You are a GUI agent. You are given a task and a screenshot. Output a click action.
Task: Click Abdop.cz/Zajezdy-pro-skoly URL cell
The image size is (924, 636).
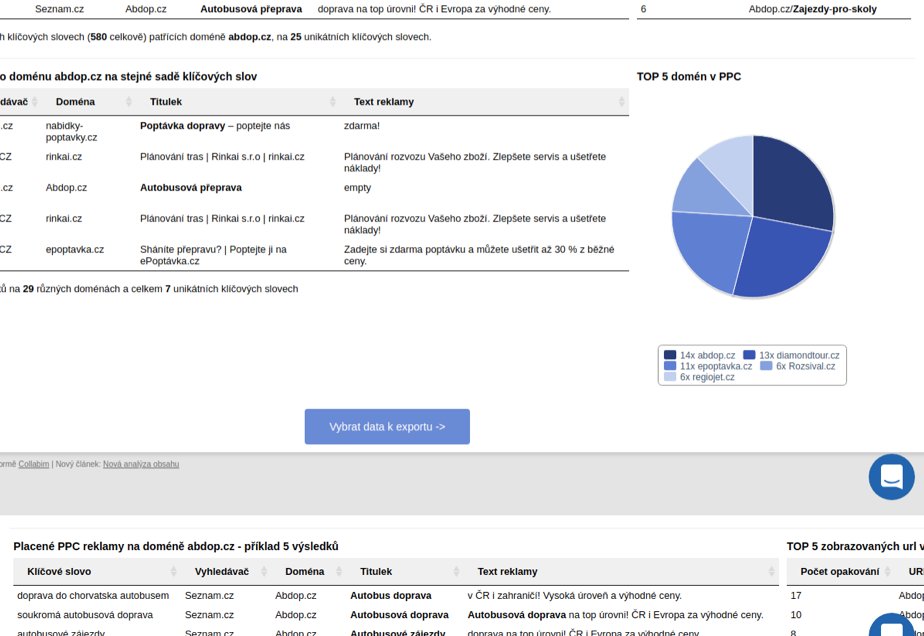click(813, 9)
